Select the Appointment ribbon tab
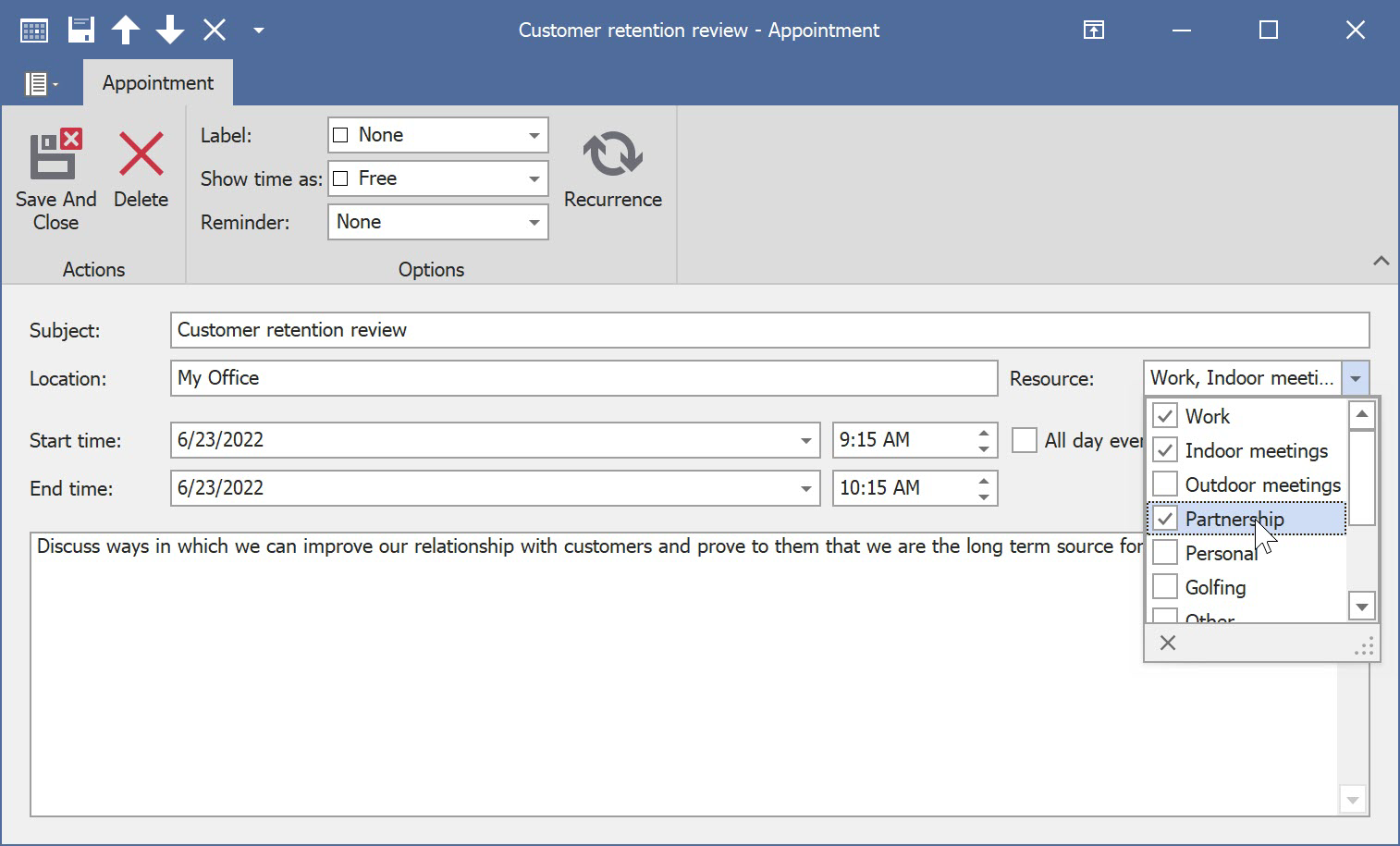Viewport: 1400px width, 846px height. (158, 83)
